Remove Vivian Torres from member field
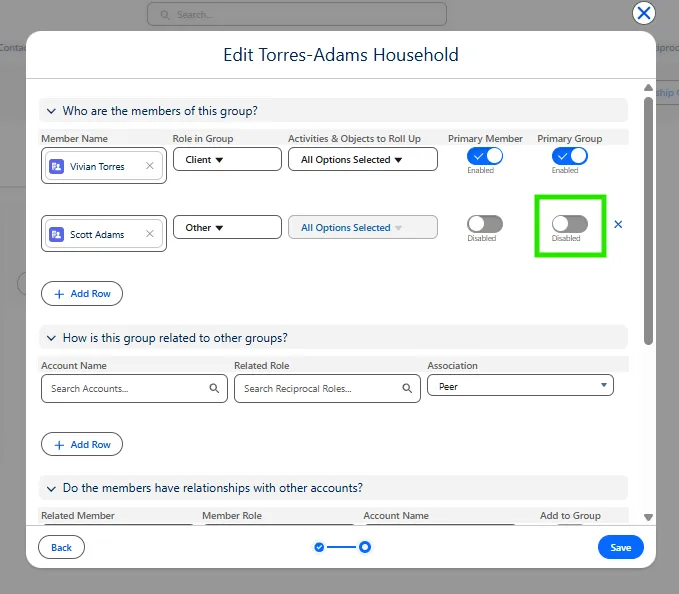Screen dimensions: 679x594 pyautogui.click(x=150, y=166)
